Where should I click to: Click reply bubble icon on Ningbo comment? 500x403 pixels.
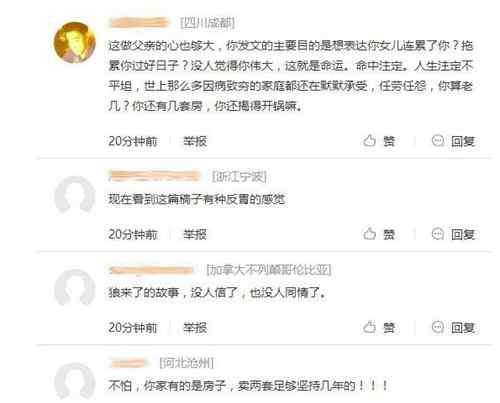tap(438, 234)
